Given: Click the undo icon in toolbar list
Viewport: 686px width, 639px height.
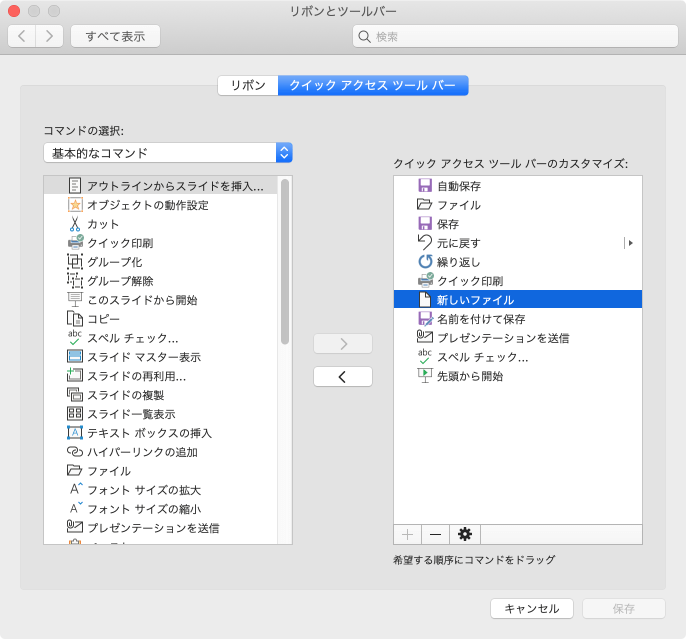Looking at the screenshot, I should pyautogui.click(x=424, y=243).
